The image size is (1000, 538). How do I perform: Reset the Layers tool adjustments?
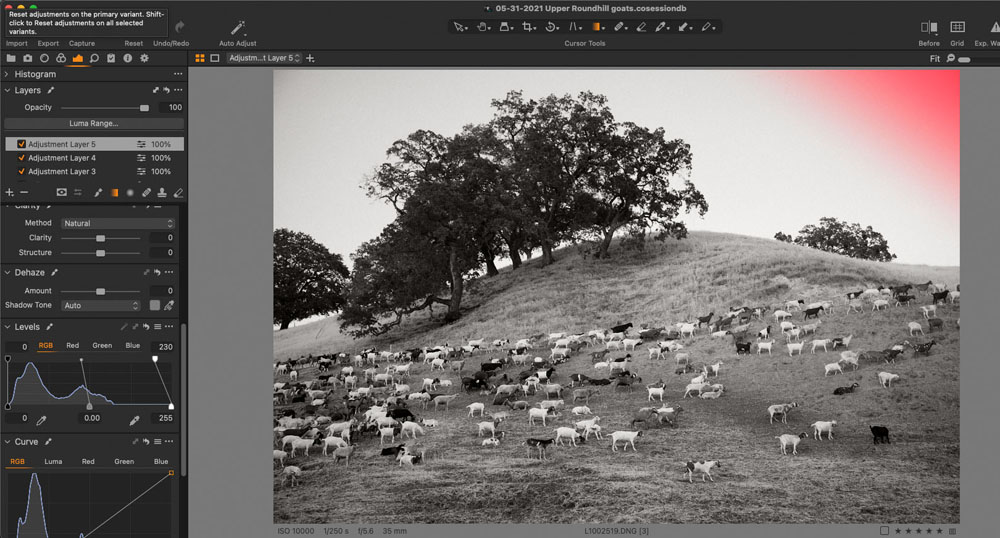pyautogui.click(x=166, y=91)
